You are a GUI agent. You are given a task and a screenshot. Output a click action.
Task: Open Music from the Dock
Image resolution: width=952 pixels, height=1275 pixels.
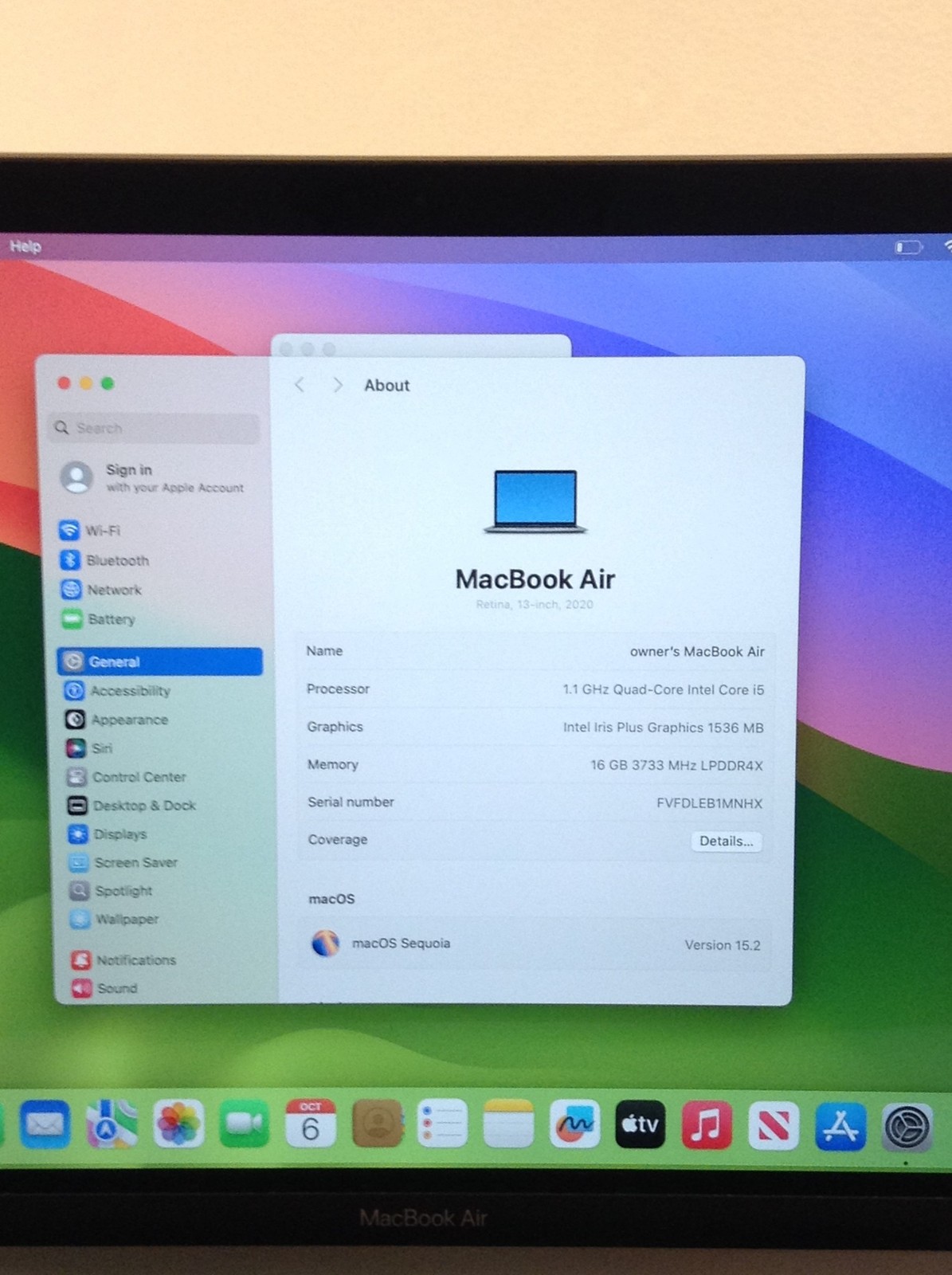click(707, 1124)
